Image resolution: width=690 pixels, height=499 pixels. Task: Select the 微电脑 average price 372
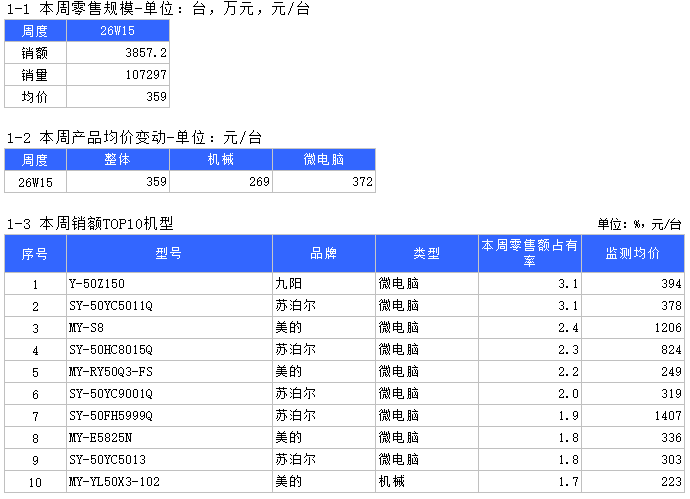pos(324,181)
